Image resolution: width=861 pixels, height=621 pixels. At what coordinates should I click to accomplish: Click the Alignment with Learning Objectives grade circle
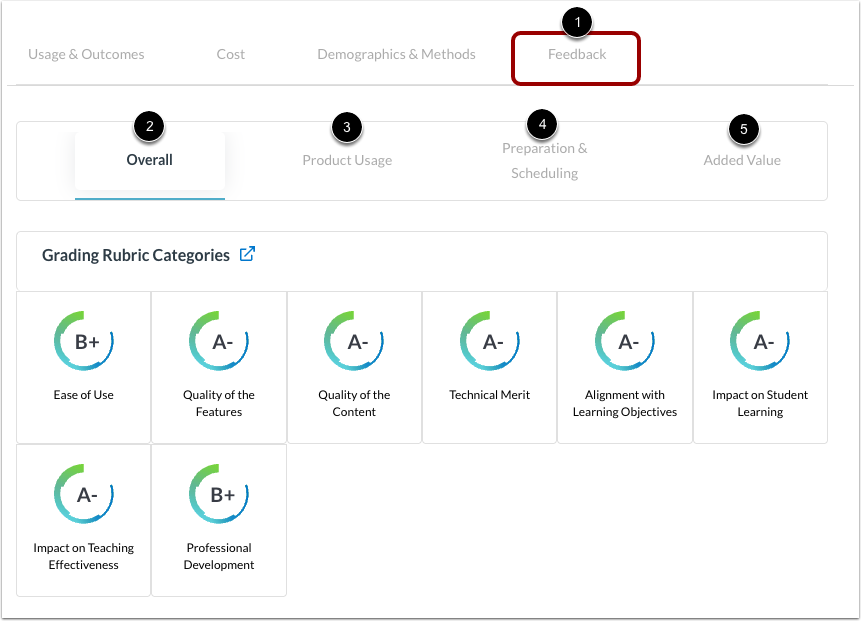click(624, 340)
